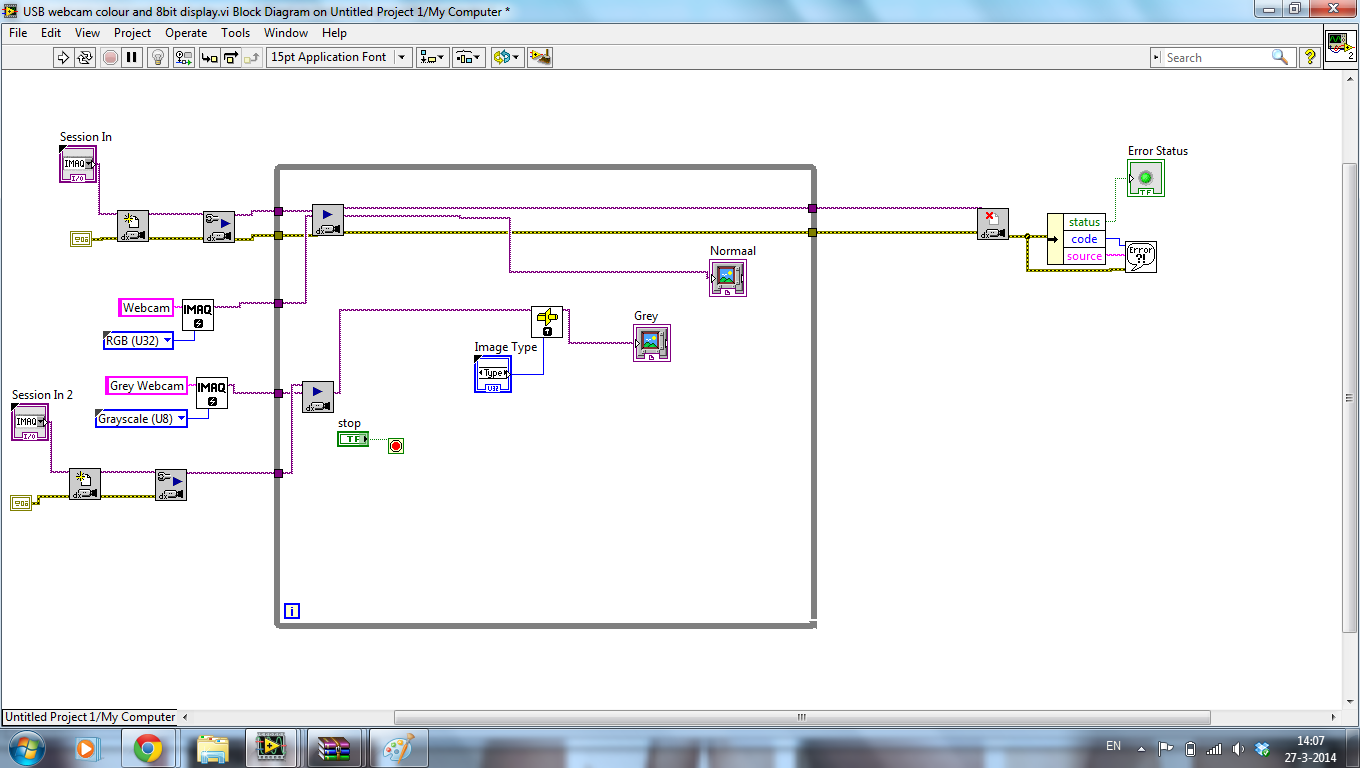This screenshot has width=1360, height=768.
Task: Open the Help menu
Action: [x=334, y=33]
